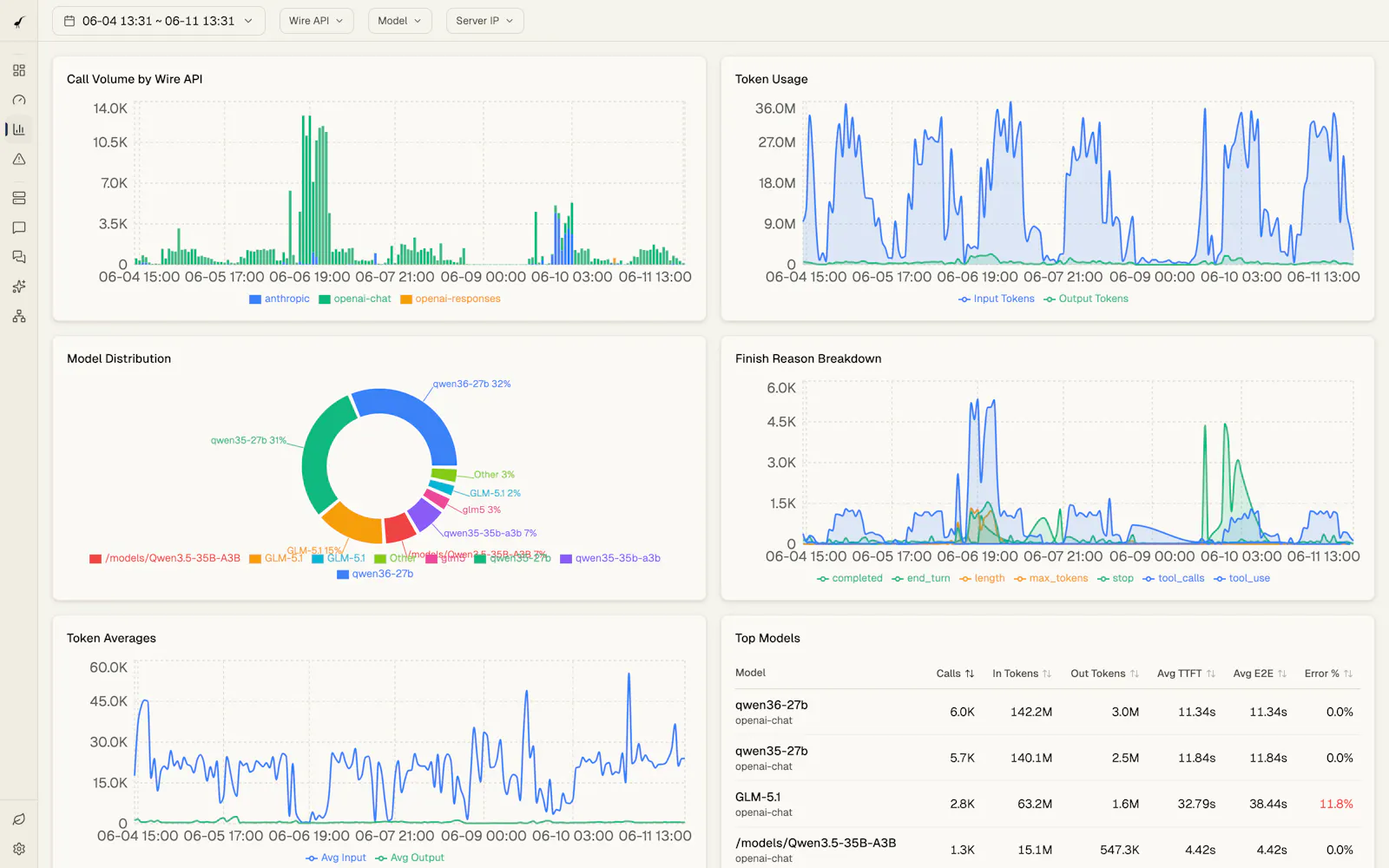Open the single chat bubble sidebar icon
The height and width of the screenshot is (868, 1389).
click(19, 227)
